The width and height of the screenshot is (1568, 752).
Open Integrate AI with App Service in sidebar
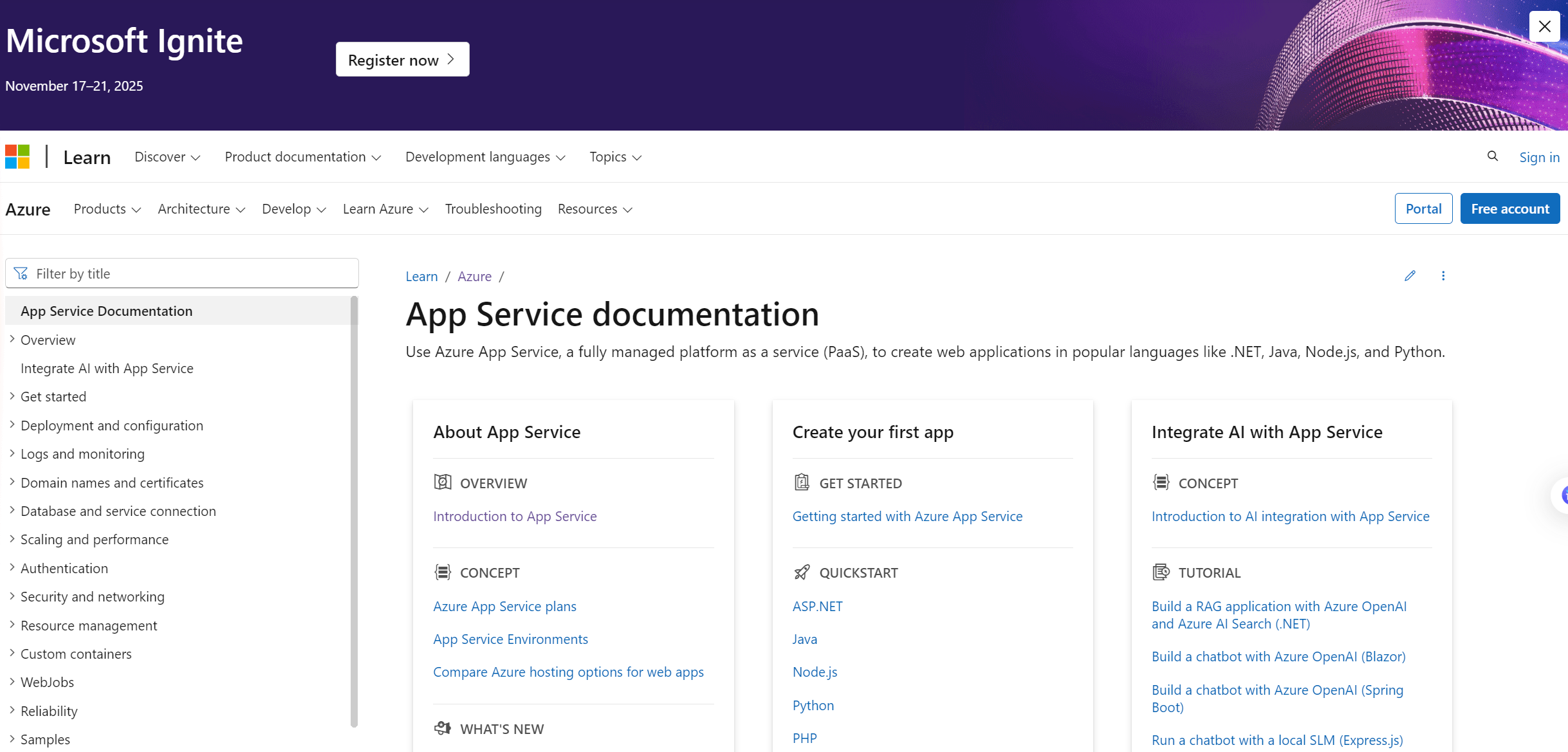107,368
